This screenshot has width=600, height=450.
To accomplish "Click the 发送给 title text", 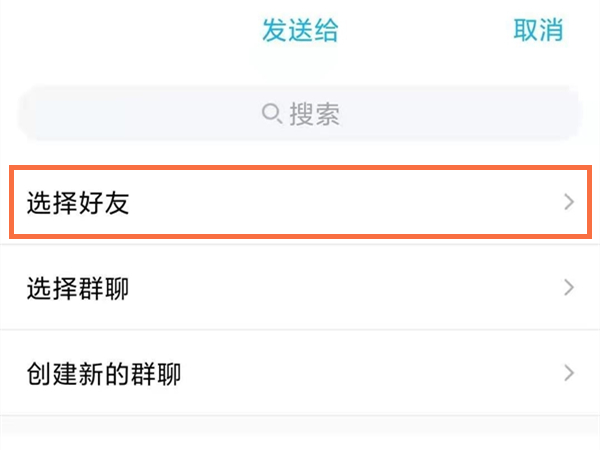I will point(300,31).
